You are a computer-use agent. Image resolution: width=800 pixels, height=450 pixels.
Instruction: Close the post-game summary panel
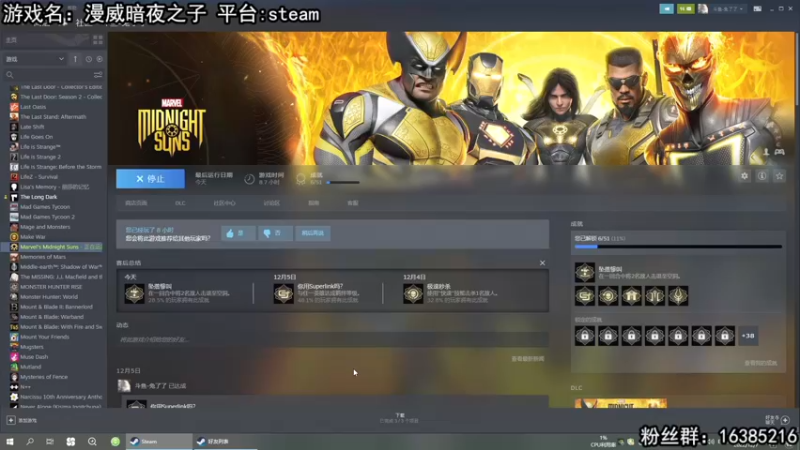point(542,263)
